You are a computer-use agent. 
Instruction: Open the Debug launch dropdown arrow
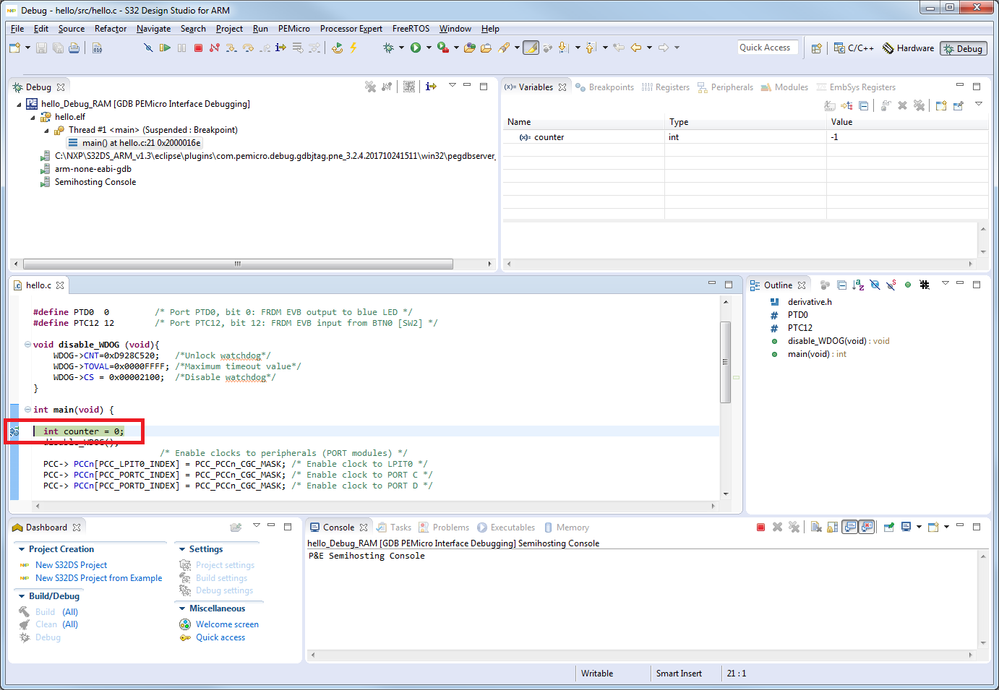click(401, 48)
